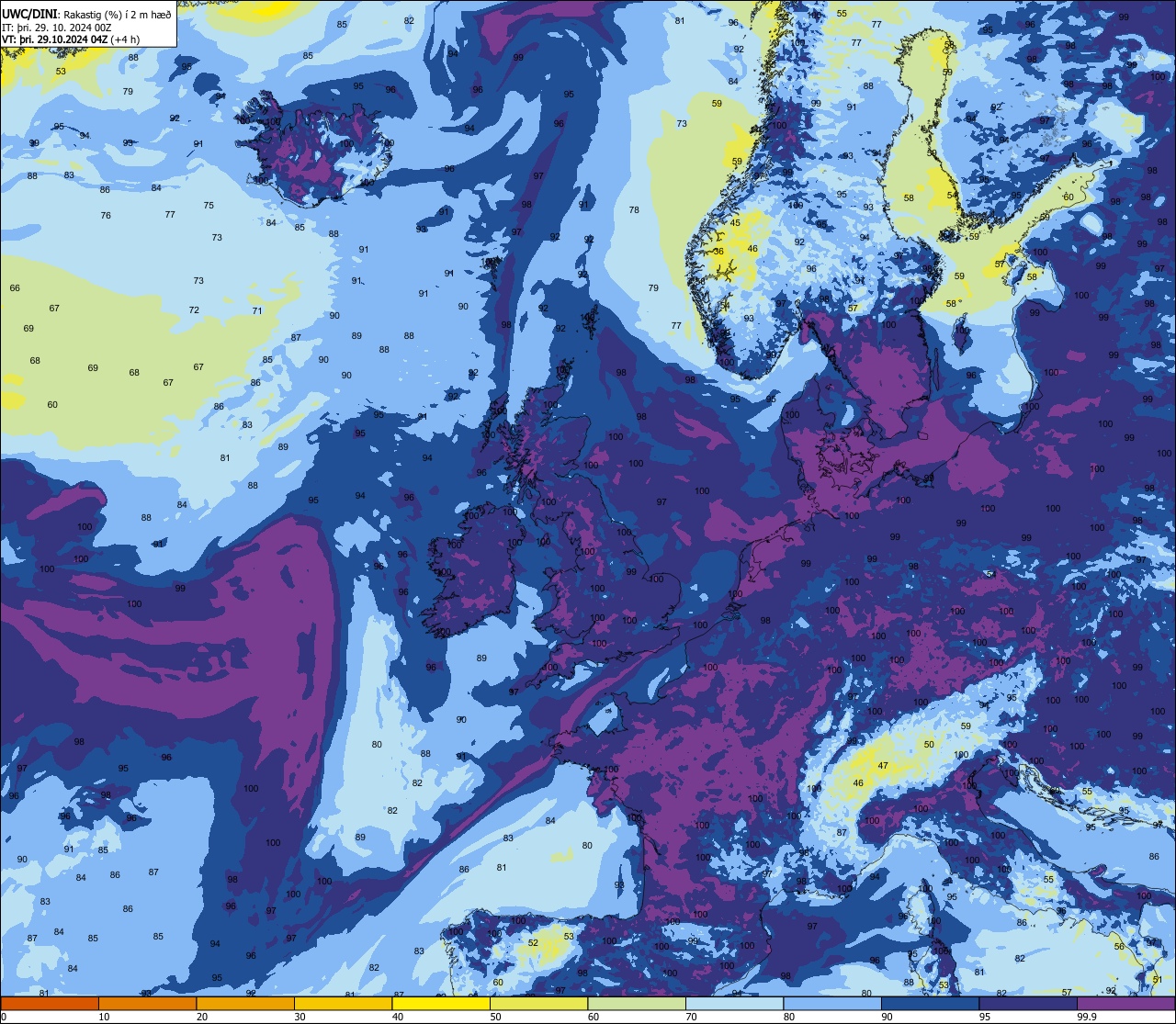
Task: Click the light green 60–70 legend swatch
Action: [x=637, y=1003]
